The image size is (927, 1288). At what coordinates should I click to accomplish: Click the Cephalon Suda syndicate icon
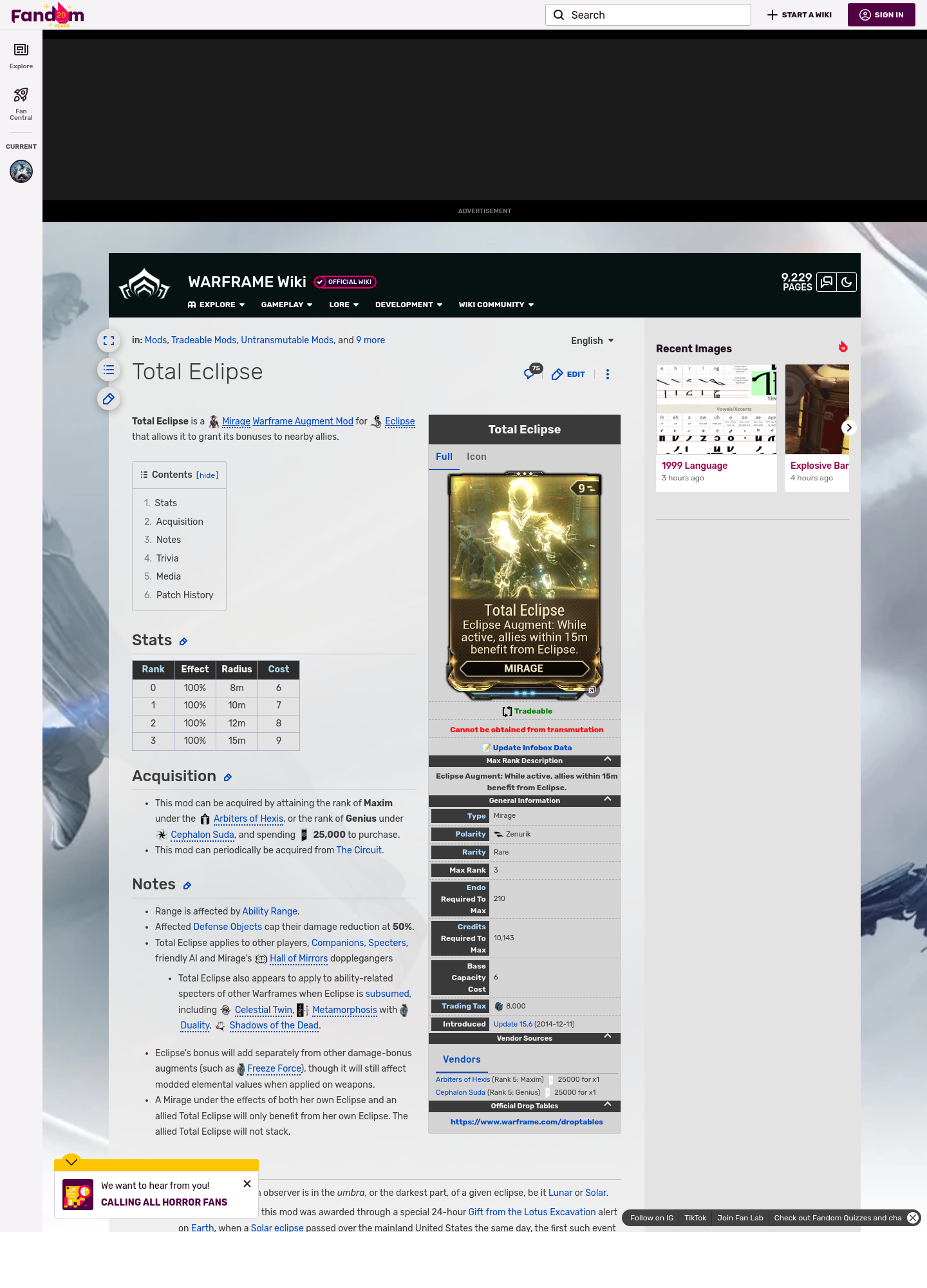[162, 835]
